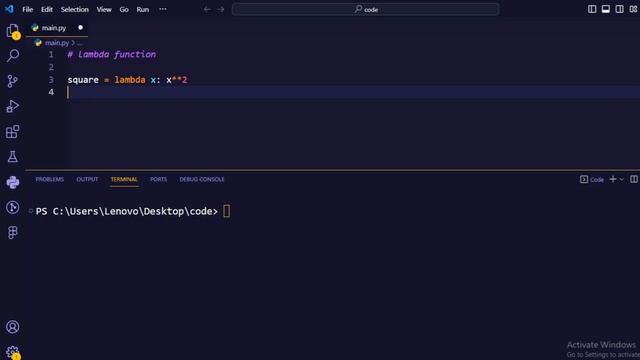The image size is (640, 360).
Task: Split the terminal panel
Action: point(633,179)
